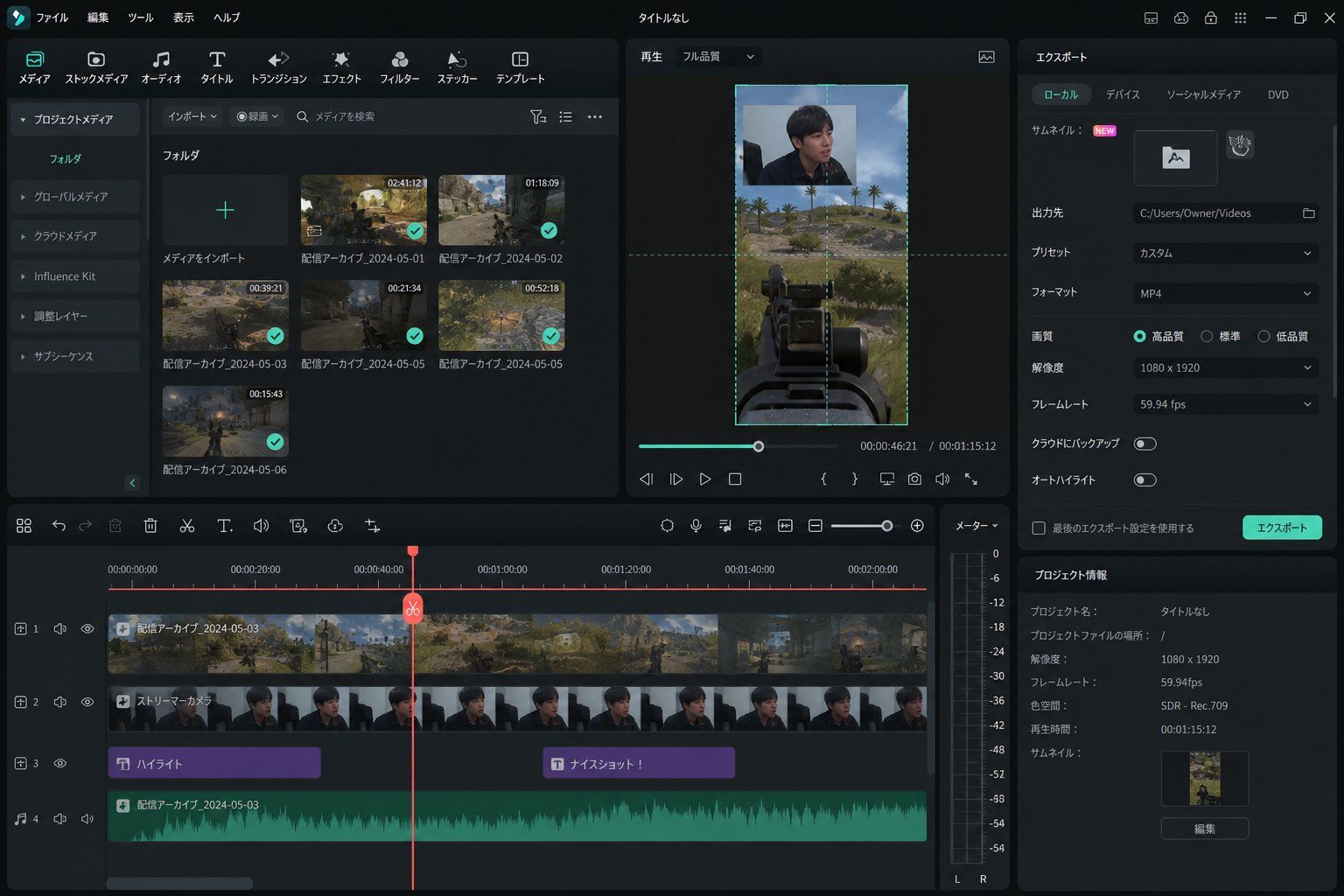Select the 02:41:12 archive clip thumbnail
Viewport: 1344px width, 896px height.
coord(364,210)
